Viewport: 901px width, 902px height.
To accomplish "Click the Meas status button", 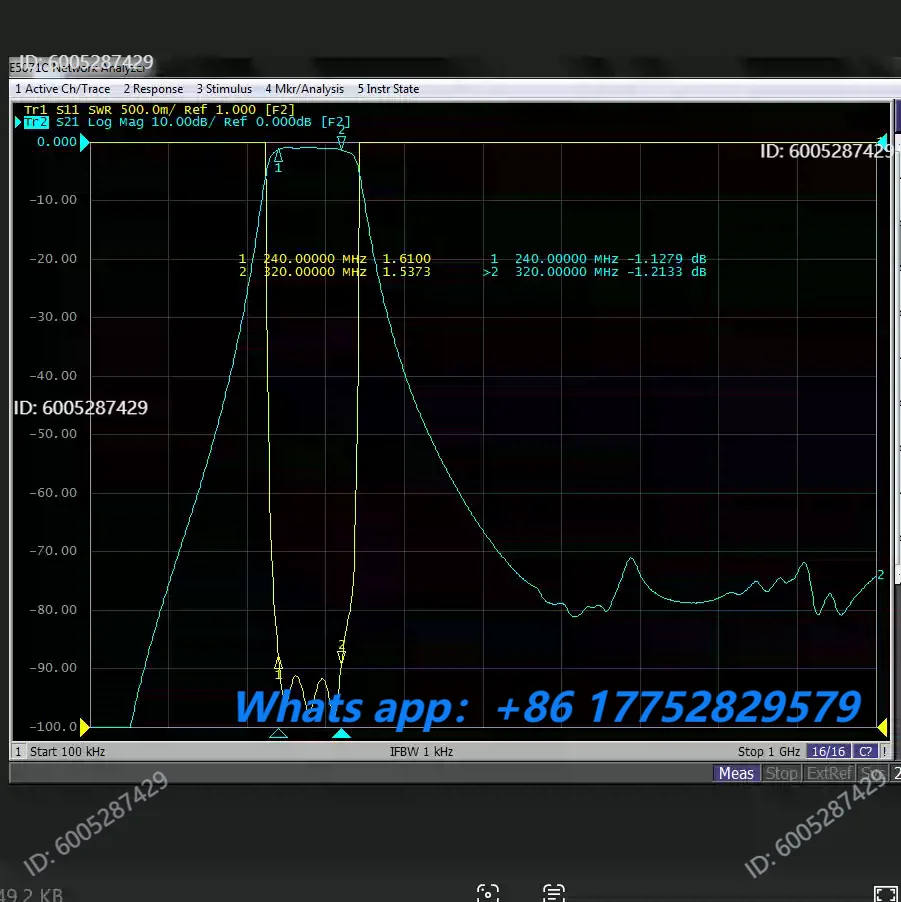I will (x=736, y=773).
